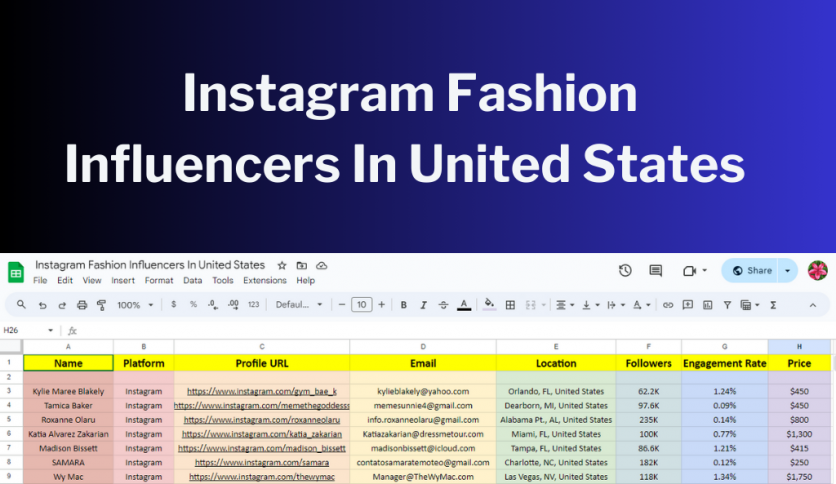Open the Tools menu
Image resolution: width=836 pixels, height=484 pixels.
coord(223,280)
